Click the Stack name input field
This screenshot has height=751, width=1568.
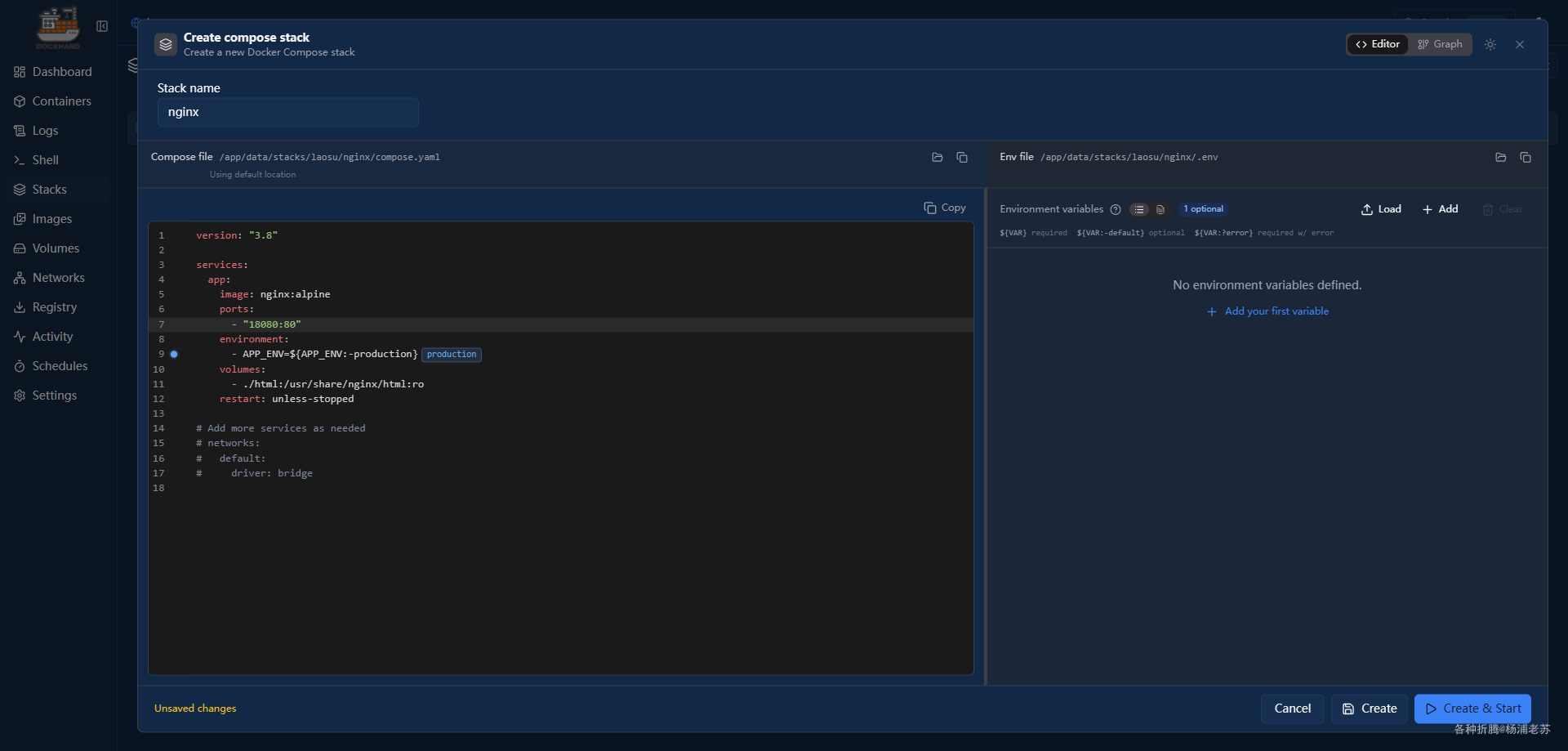pyautogui.click(x=288, y=112)
